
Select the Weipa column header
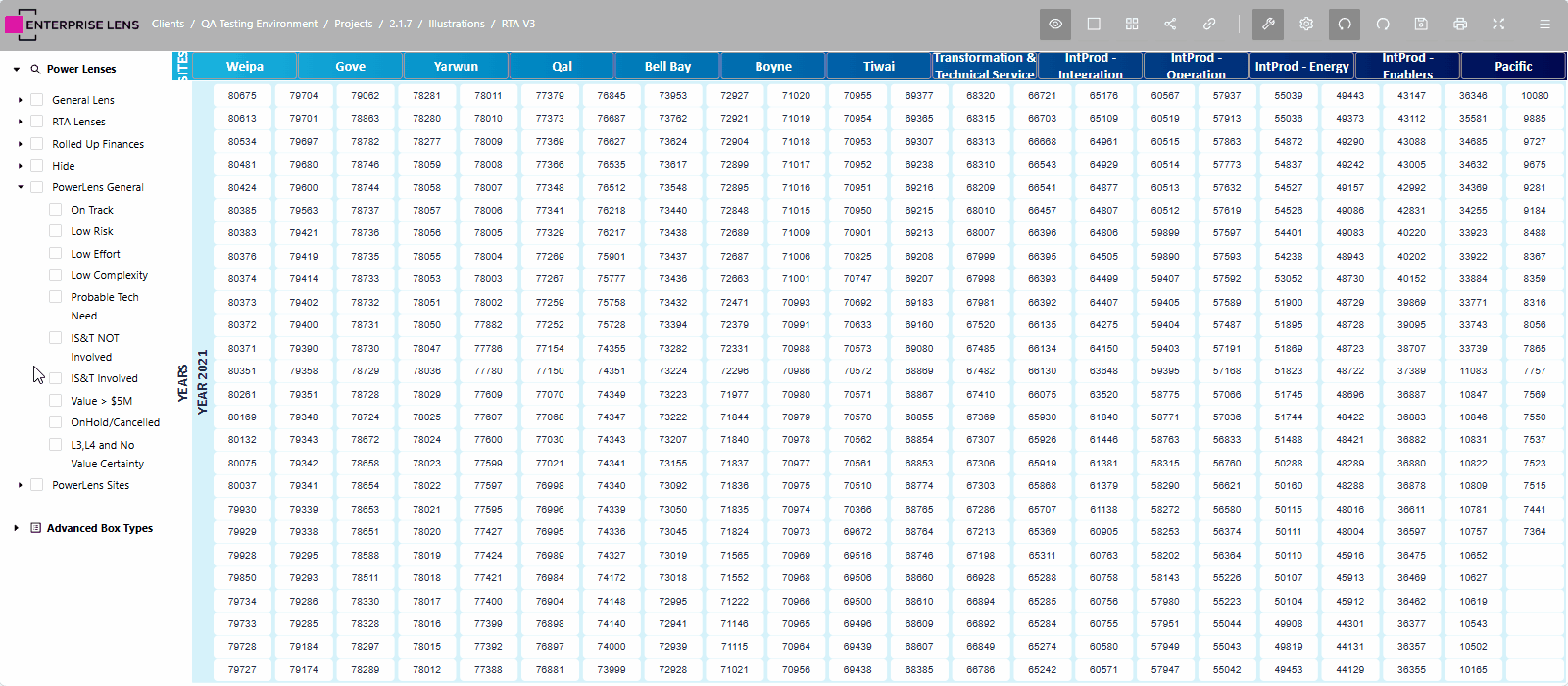[245, 66]
